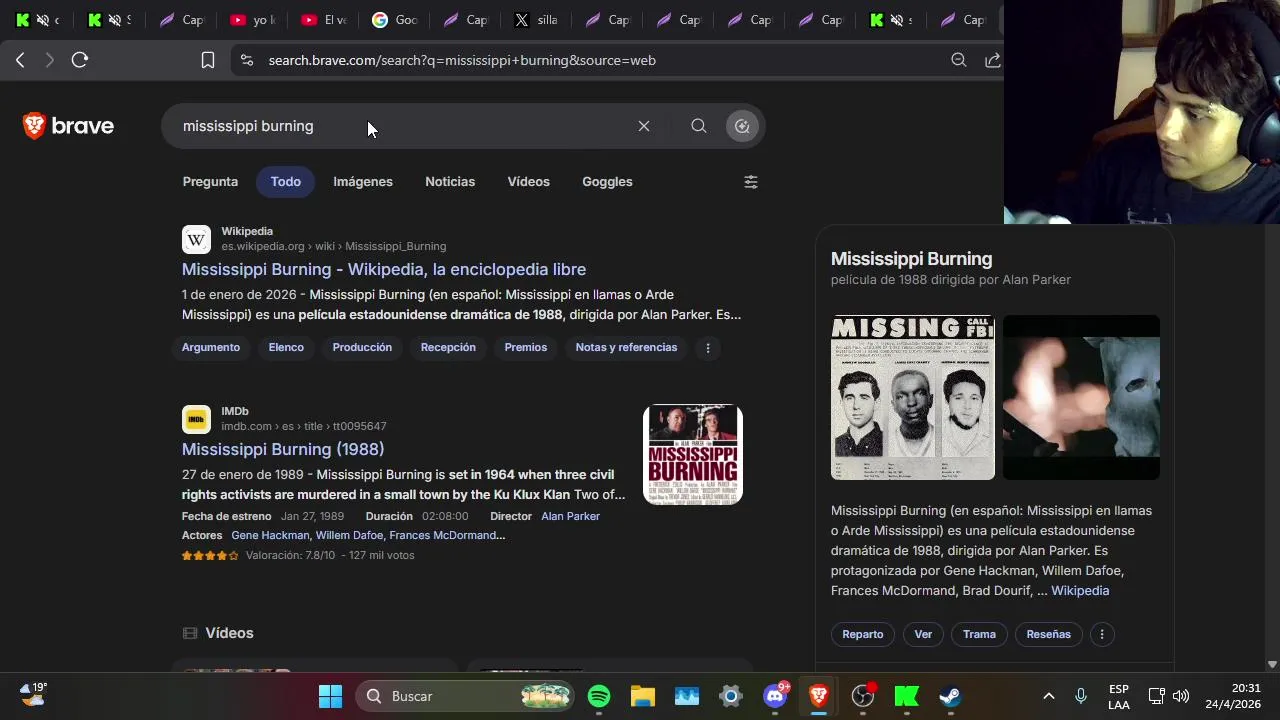Viewport: 1280px width, 720px height.
Task: Switch to the 'yo k' YouTube browser tab
Action: [252, 20]
